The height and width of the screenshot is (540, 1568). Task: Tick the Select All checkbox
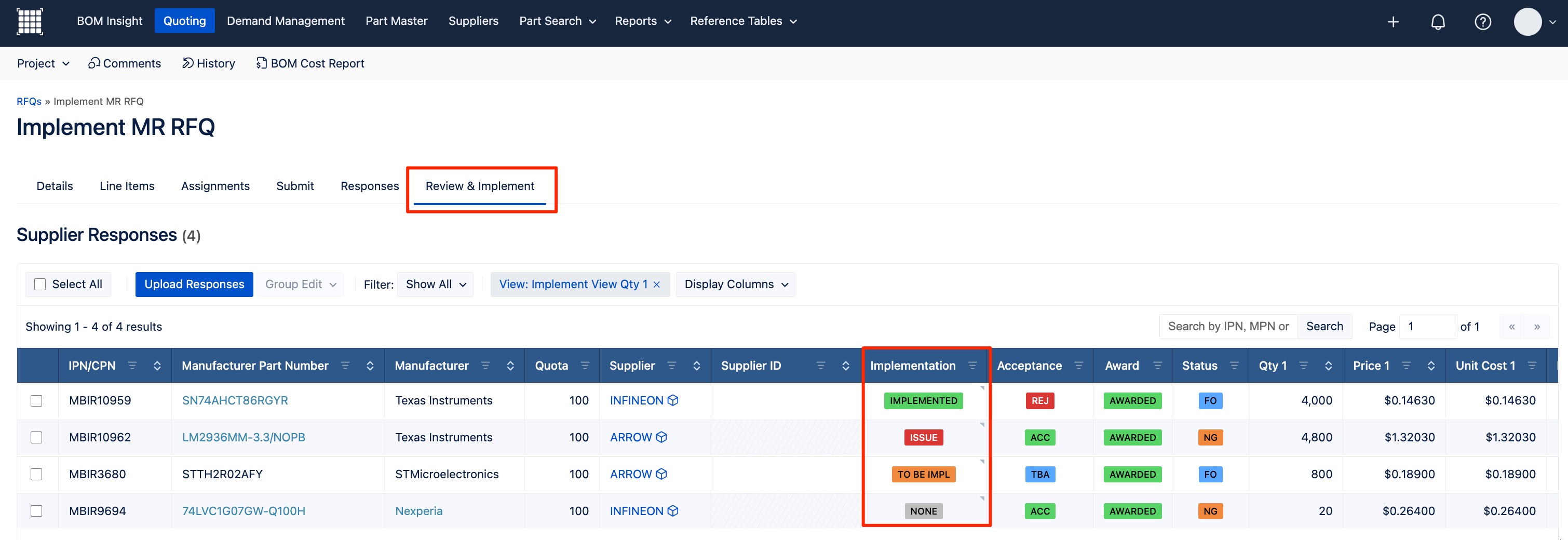click(40, 285)
